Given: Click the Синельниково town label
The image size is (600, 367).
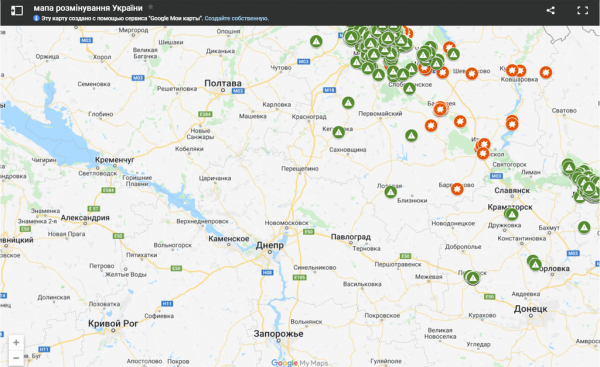Looking at the screenshot, I should 315,267.
